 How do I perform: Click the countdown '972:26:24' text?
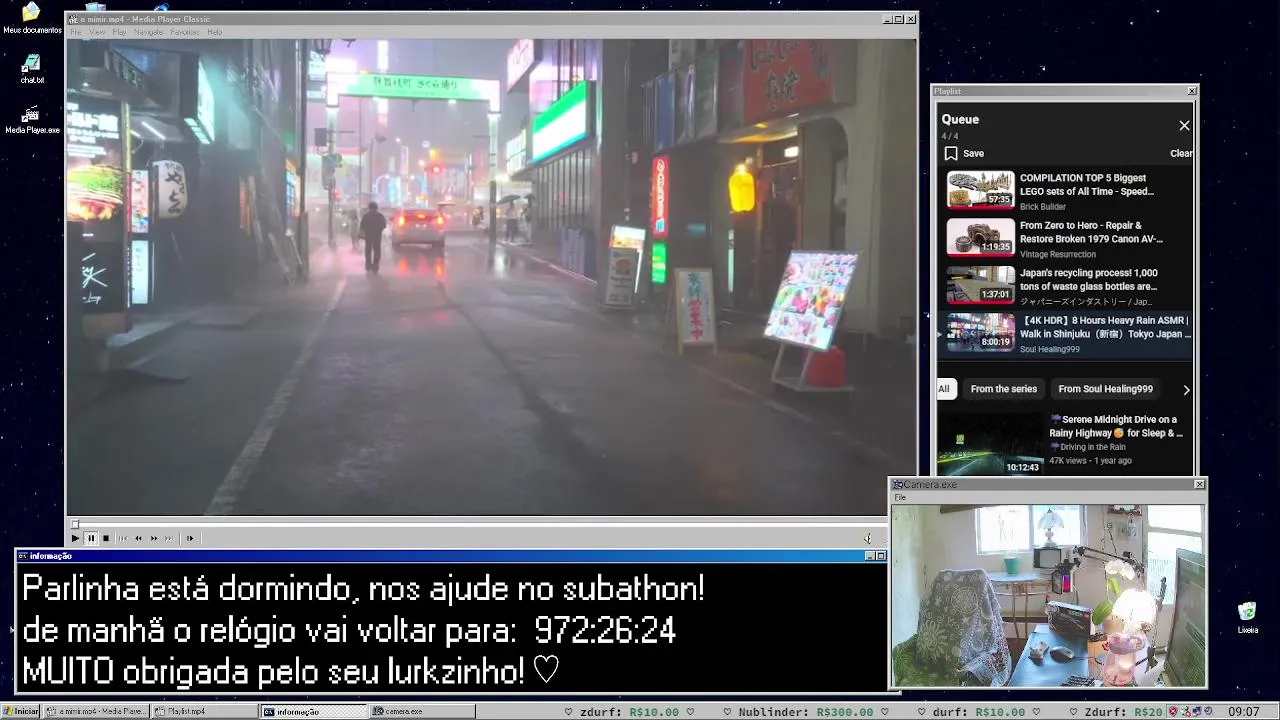click(605, 630)
